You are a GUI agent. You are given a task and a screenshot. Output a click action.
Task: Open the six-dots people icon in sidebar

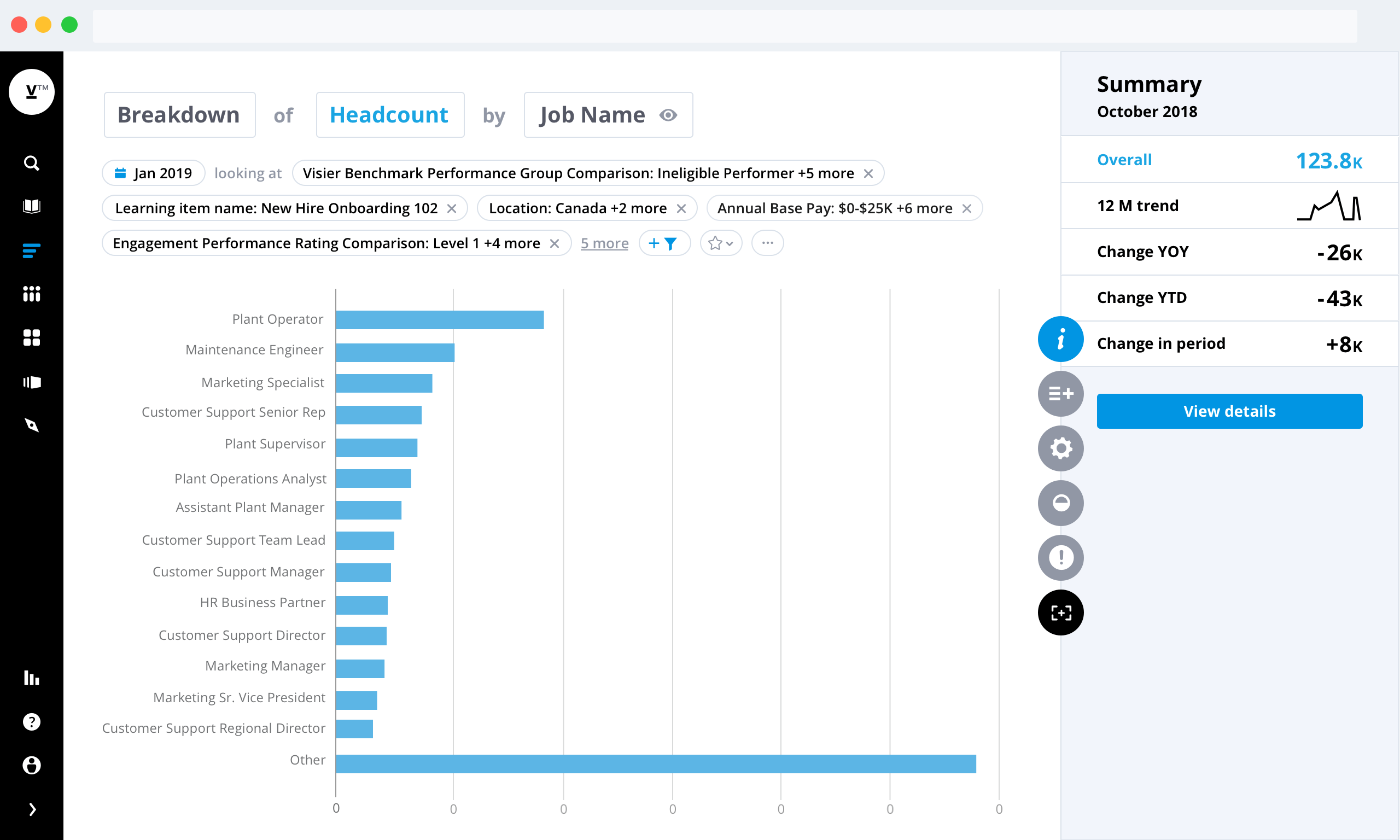[x=32, y=294]
